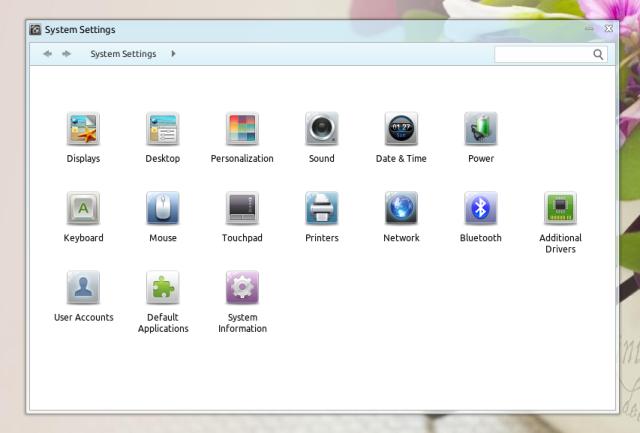Click the System Settings breadcrumb

tap(123, 54)
